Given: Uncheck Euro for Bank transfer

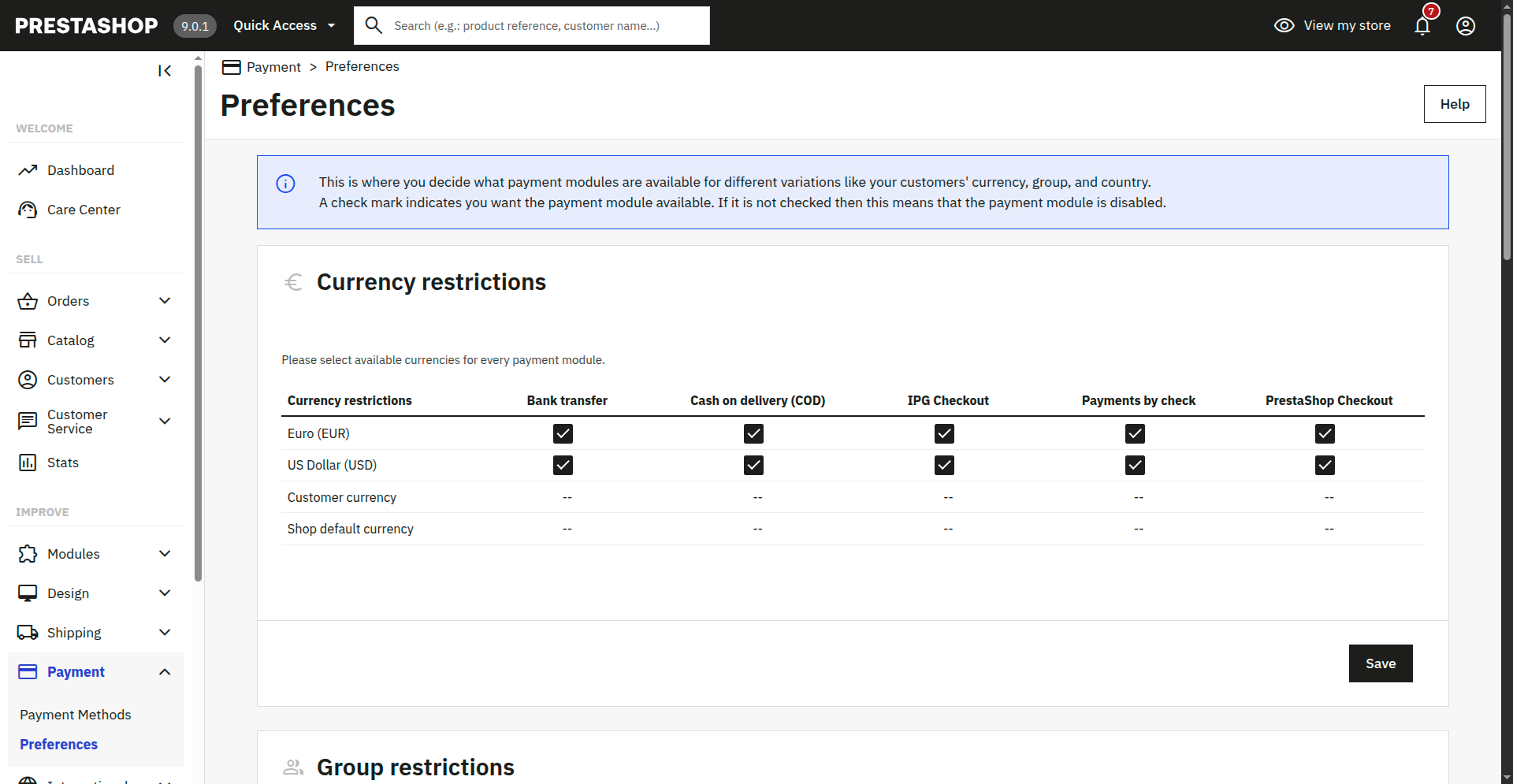Looking at the screenshot, I should pyautogui.click(x=563, y=433).
